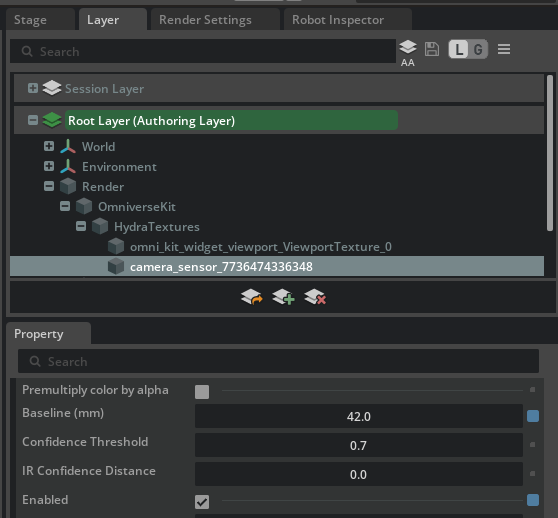Switch to global G edit mode

(478, 49)
